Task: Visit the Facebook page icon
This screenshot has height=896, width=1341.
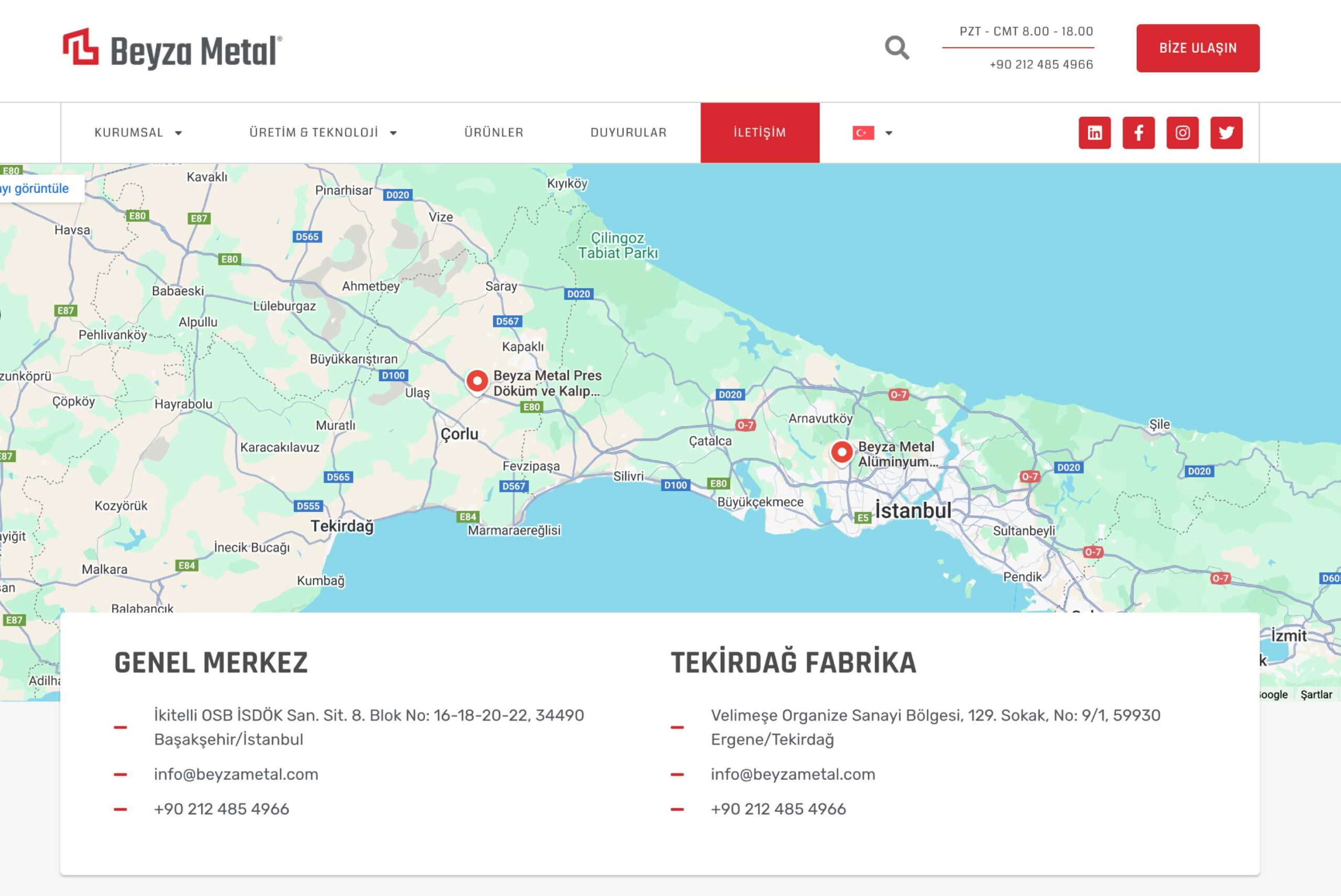Action: pos(1139,132)
